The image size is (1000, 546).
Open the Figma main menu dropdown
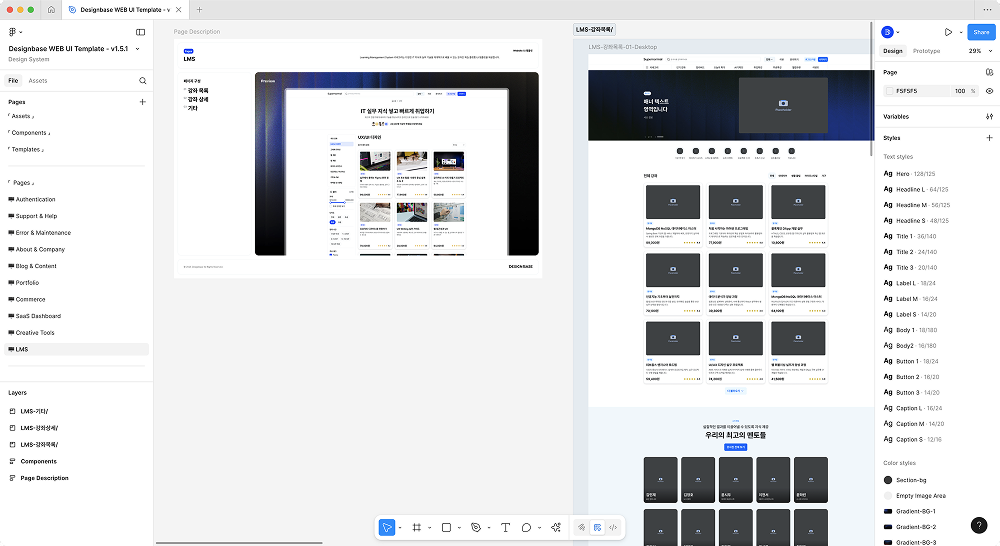[16, 32]
